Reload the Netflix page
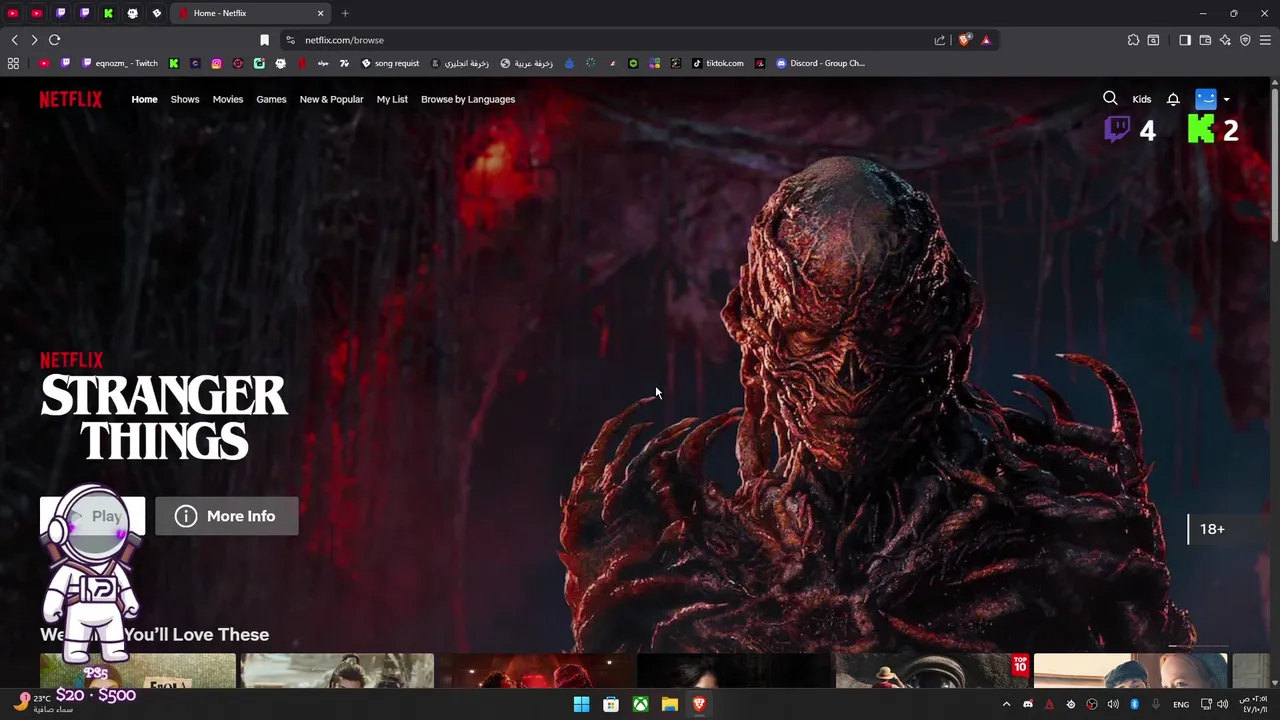This screenshot has height=720, width=1280. click(54, 40)
